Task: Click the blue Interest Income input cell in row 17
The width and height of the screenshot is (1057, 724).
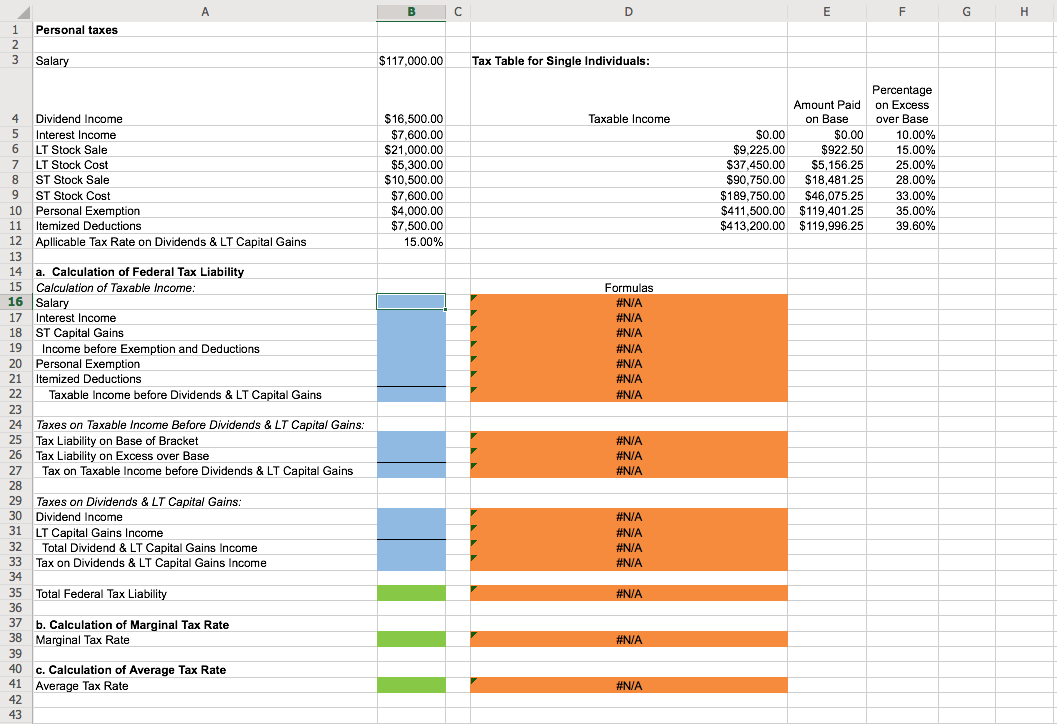Action: coord(411,318)
